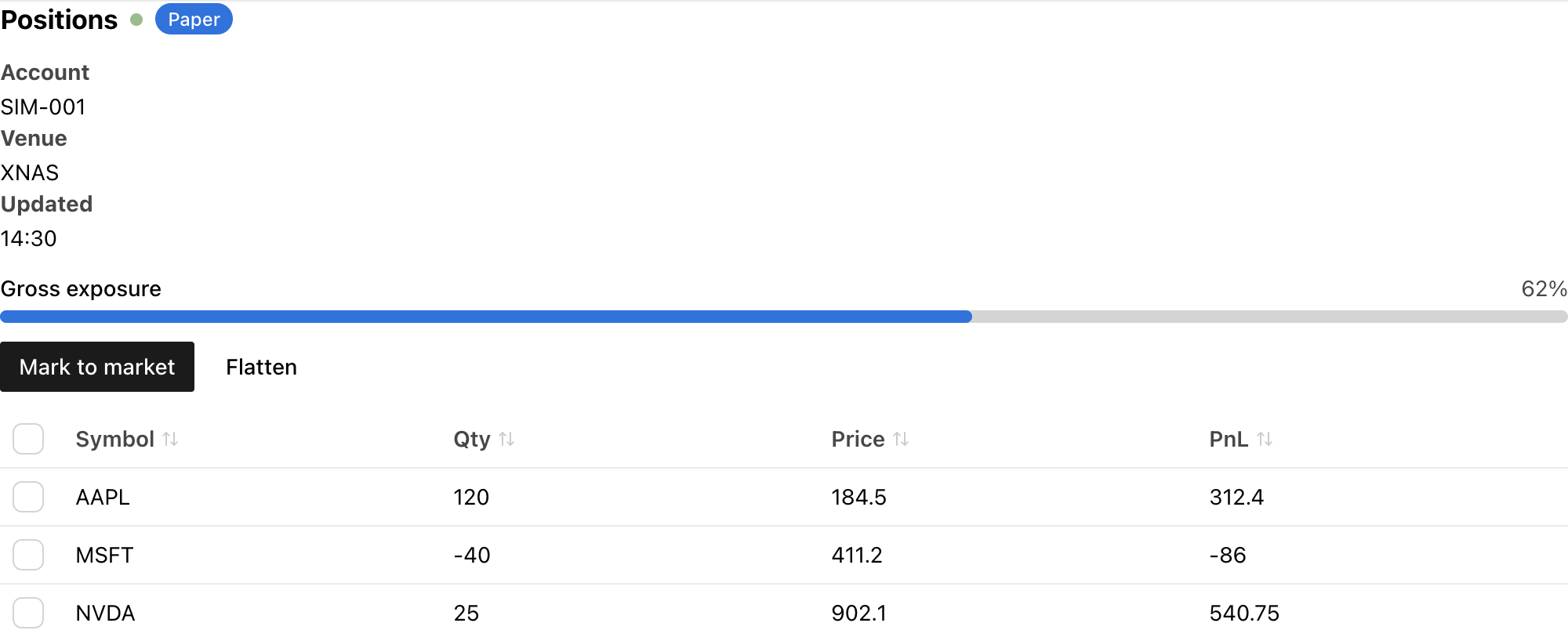Select the MSFT price cell 411.2

[x=857, y=555]
